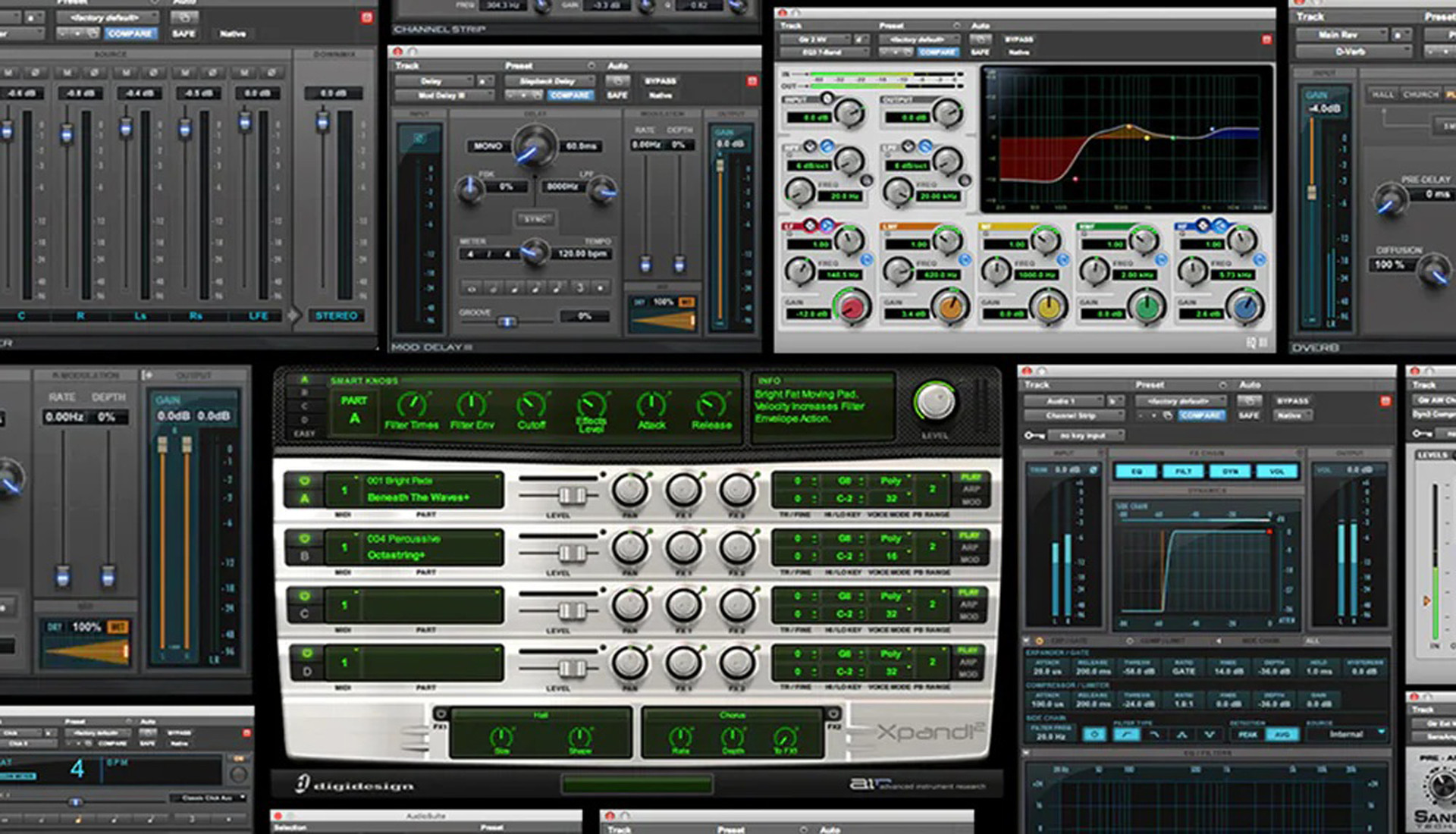Screen dimensions: 1456x834
Task: Click the Groove slider in Mod Delay
Action: click(507, 322)
